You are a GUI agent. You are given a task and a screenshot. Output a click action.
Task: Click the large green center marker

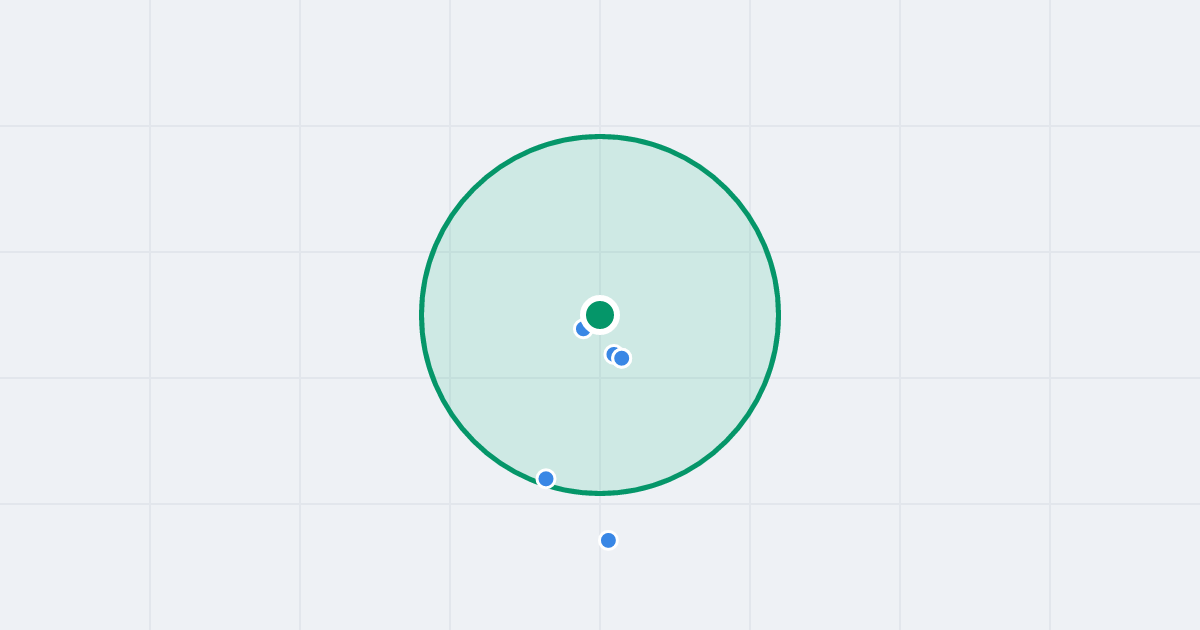pyautogui.click(x=600, y=315)
